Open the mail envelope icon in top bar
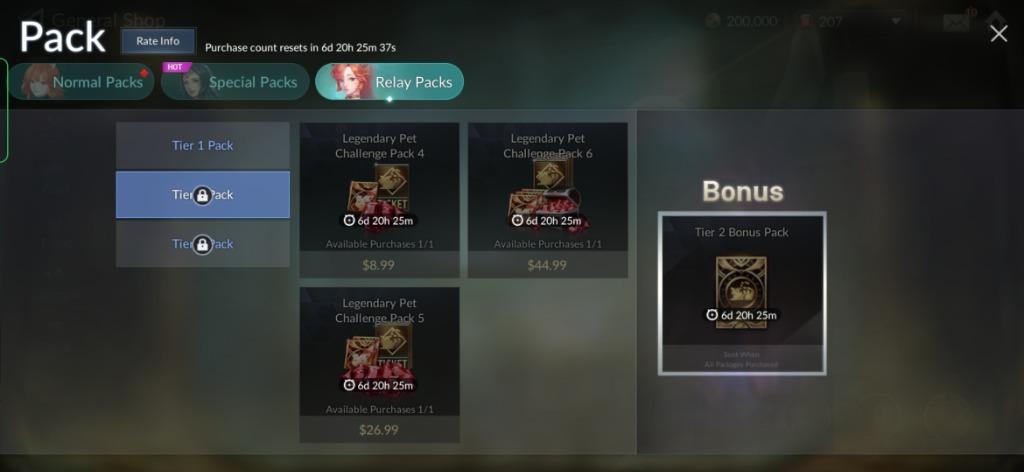The width and height of the screenshot is (1024, 472). 955,21
